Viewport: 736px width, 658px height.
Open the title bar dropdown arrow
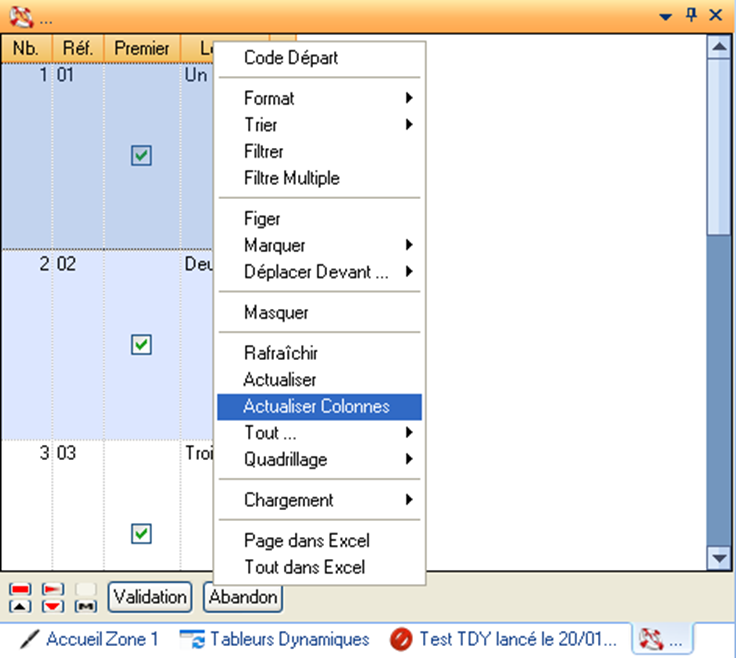pyautogui.click(x=666, y=15)
